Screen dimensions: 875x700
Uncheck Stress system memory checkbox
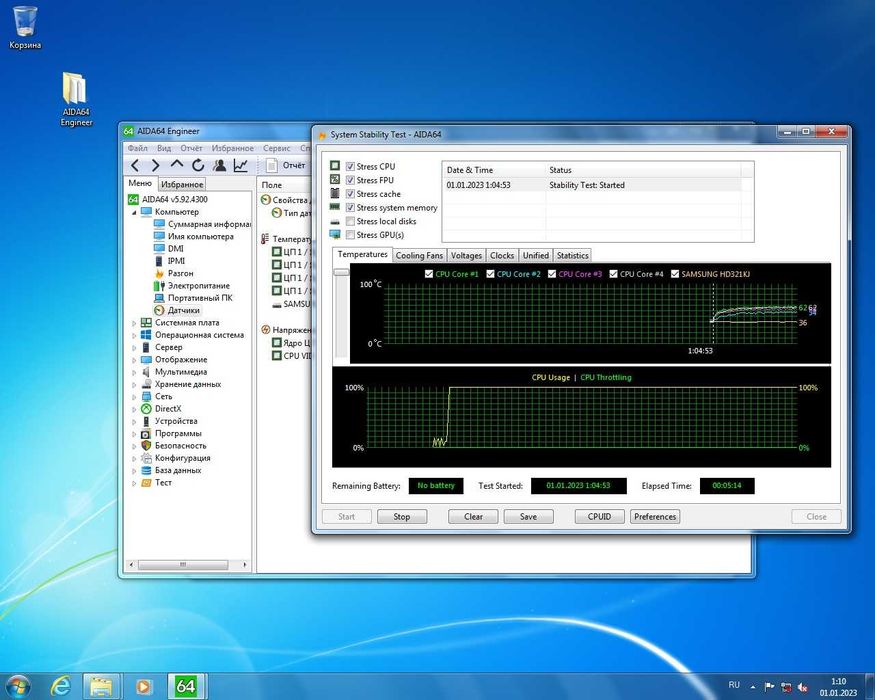click(350, 207)
